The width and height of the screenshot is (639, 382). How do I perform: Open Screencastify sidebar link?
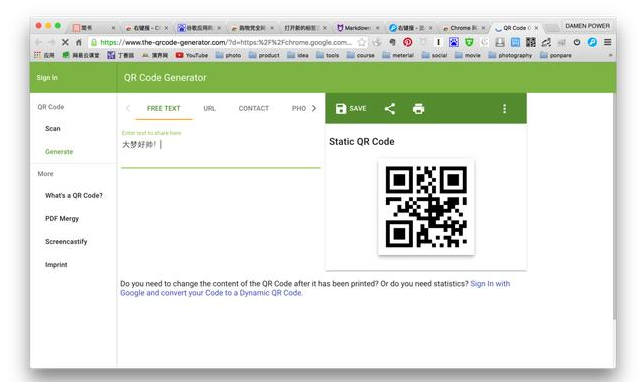coord(66,241)
